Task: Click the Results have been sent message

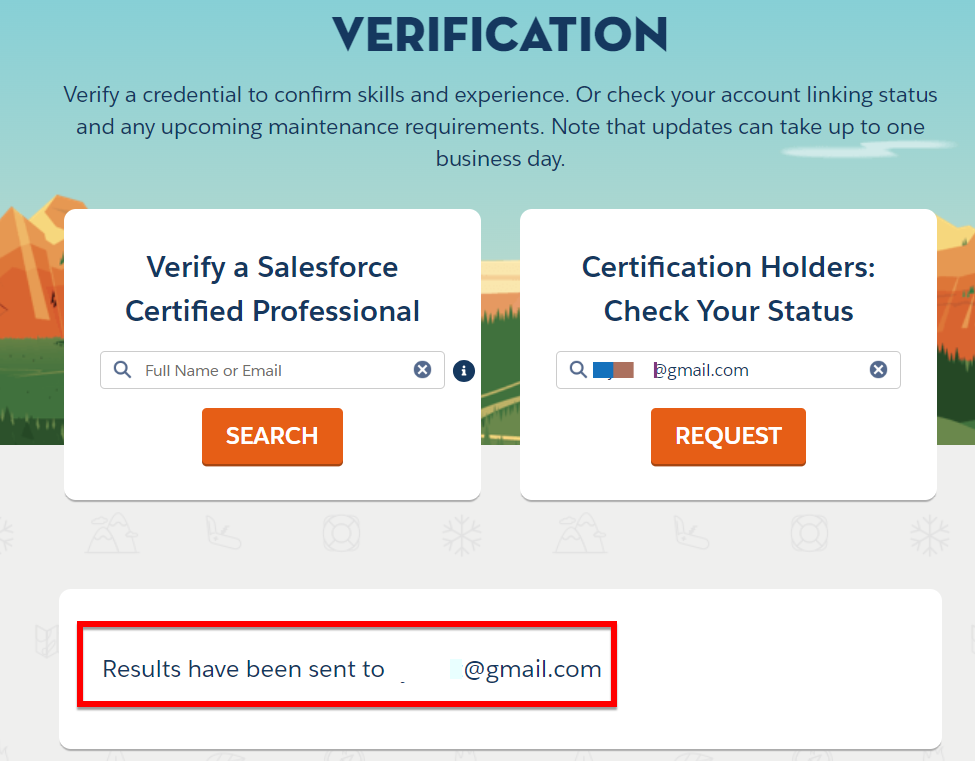Action: (x=352, y=669)
